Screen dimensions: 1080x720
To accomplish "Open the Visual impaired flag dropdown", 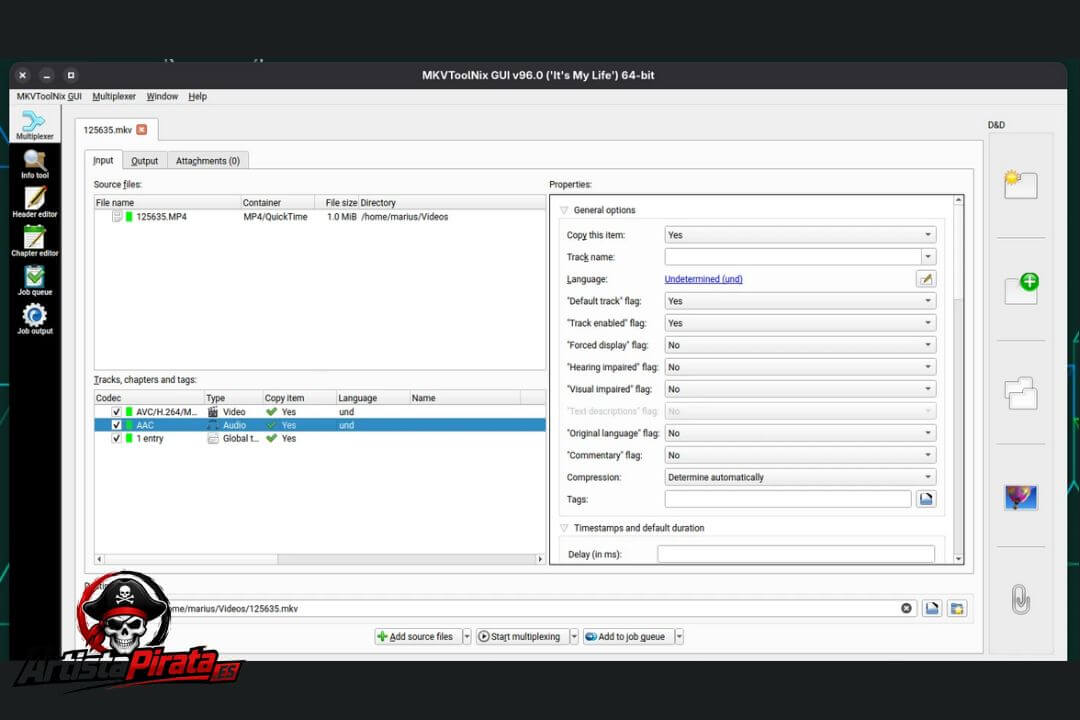I will [800, 389].
